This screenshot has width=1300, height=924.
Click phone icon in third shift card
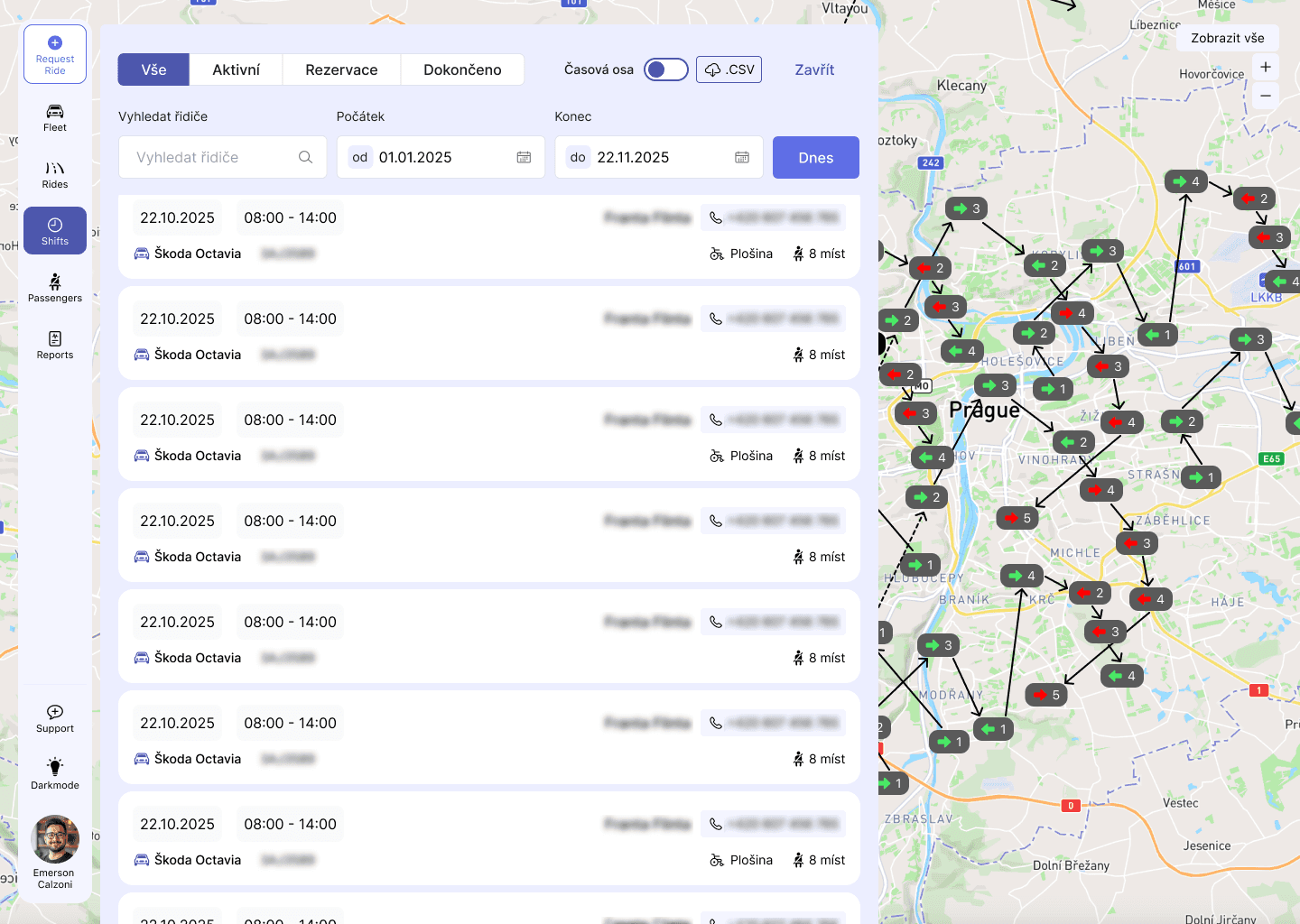[716, 420]
